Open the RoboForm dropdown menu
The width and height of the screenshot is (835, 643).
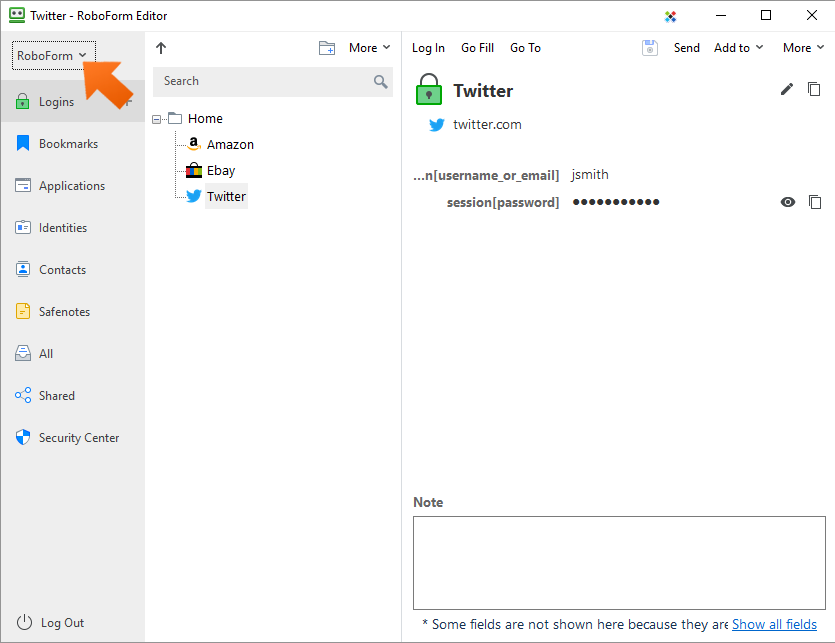tap(53, 55)
